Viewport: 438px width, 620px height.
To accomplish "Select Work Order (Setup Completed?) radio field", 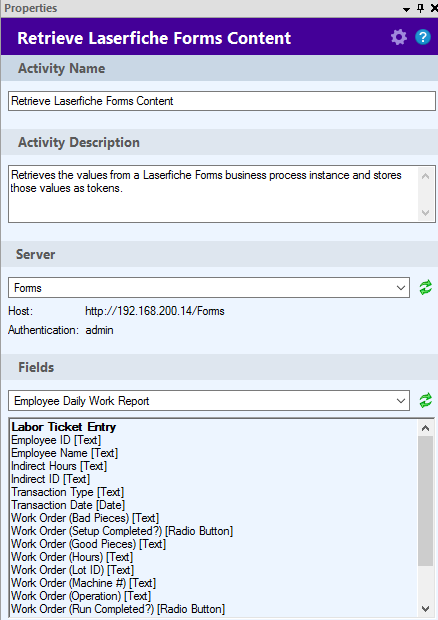I will 122,531.
